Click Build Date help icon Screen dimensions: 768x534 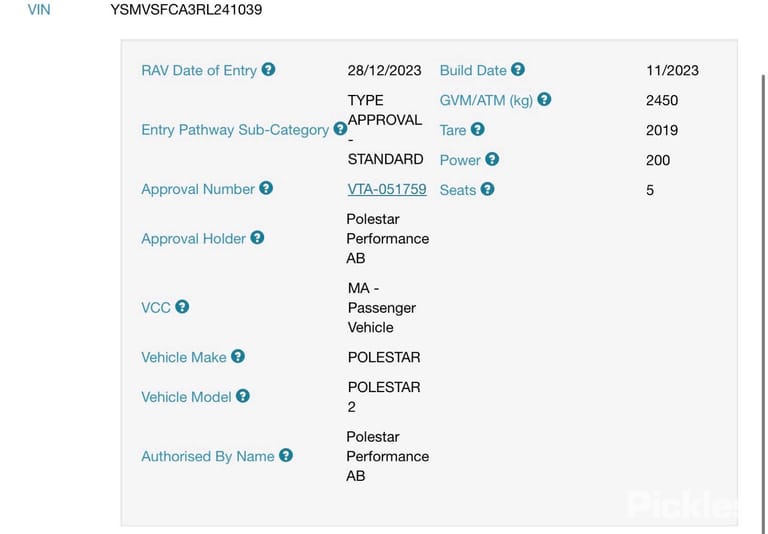click(x=518, y=70)
